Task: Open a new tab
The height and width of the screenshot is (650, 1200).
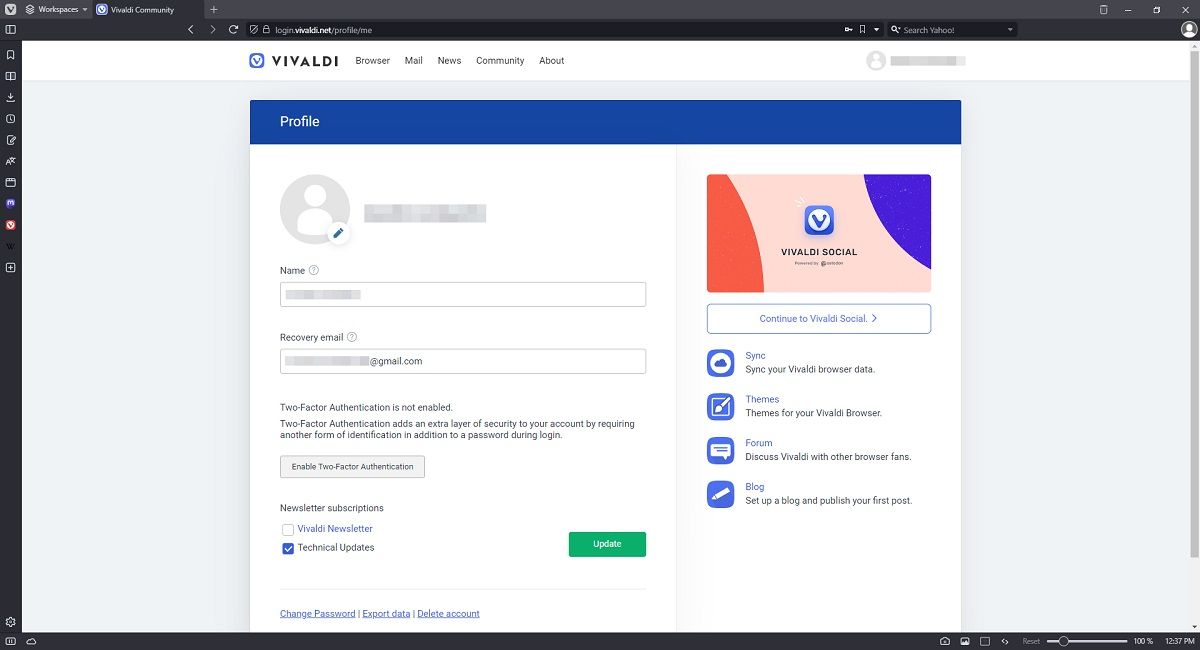Action: [x=214, y=9]
